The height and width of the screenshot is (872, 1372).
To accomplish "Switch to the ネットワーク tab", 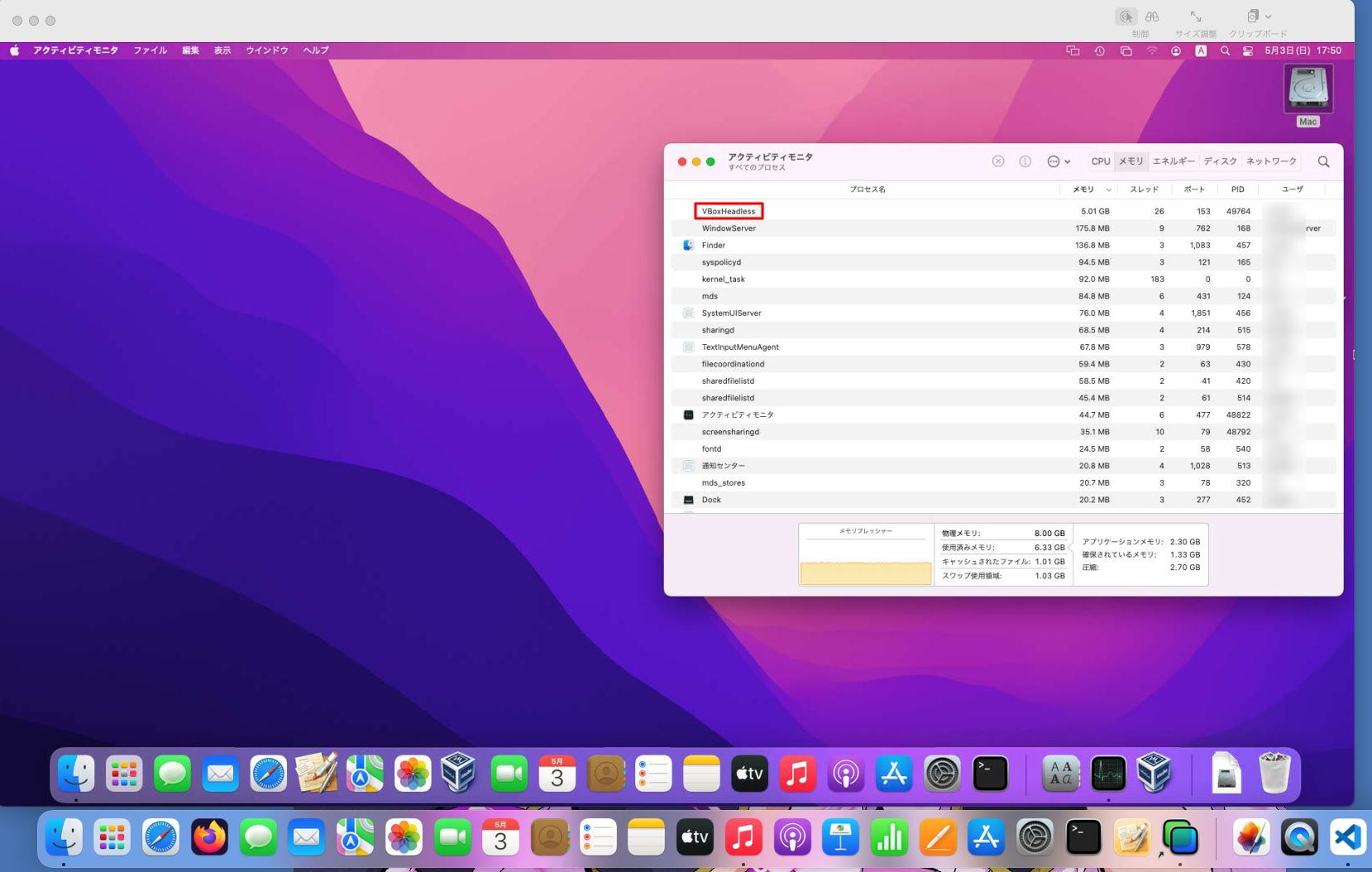I will [1271, 161].
